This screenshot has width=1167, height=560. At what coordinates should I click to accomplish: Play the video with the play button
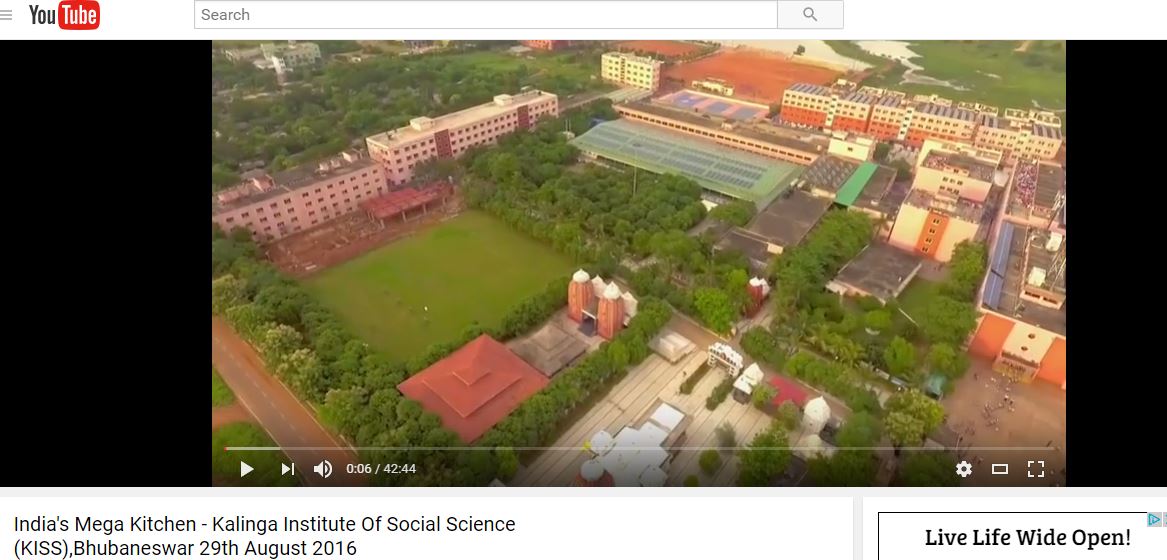(246, 468)
